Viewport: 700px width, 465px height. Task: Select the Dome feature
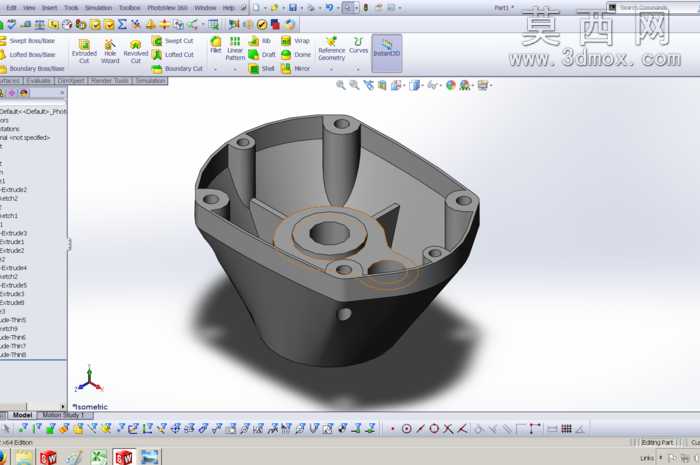point(295,54)
